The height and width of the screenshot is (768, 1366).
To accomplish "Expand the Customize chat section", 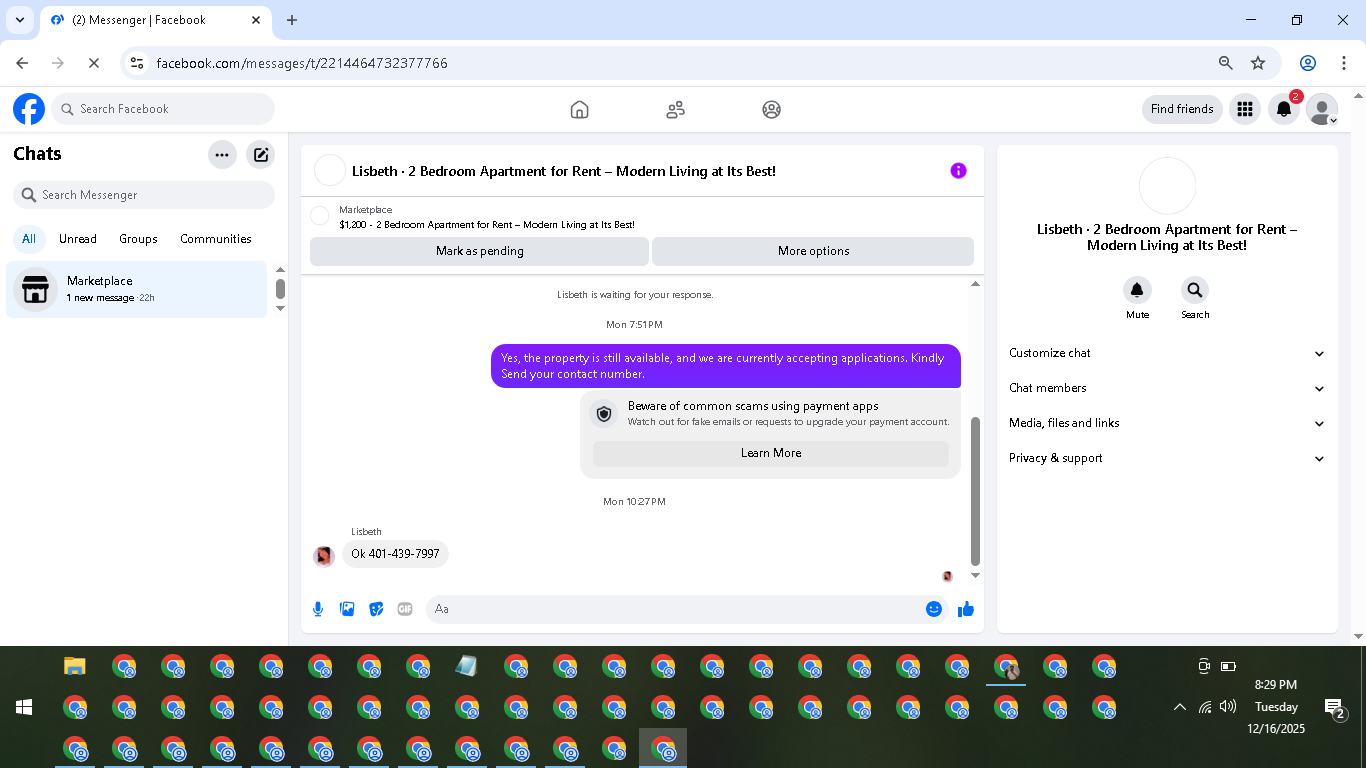I will [x=1167, y=353].
